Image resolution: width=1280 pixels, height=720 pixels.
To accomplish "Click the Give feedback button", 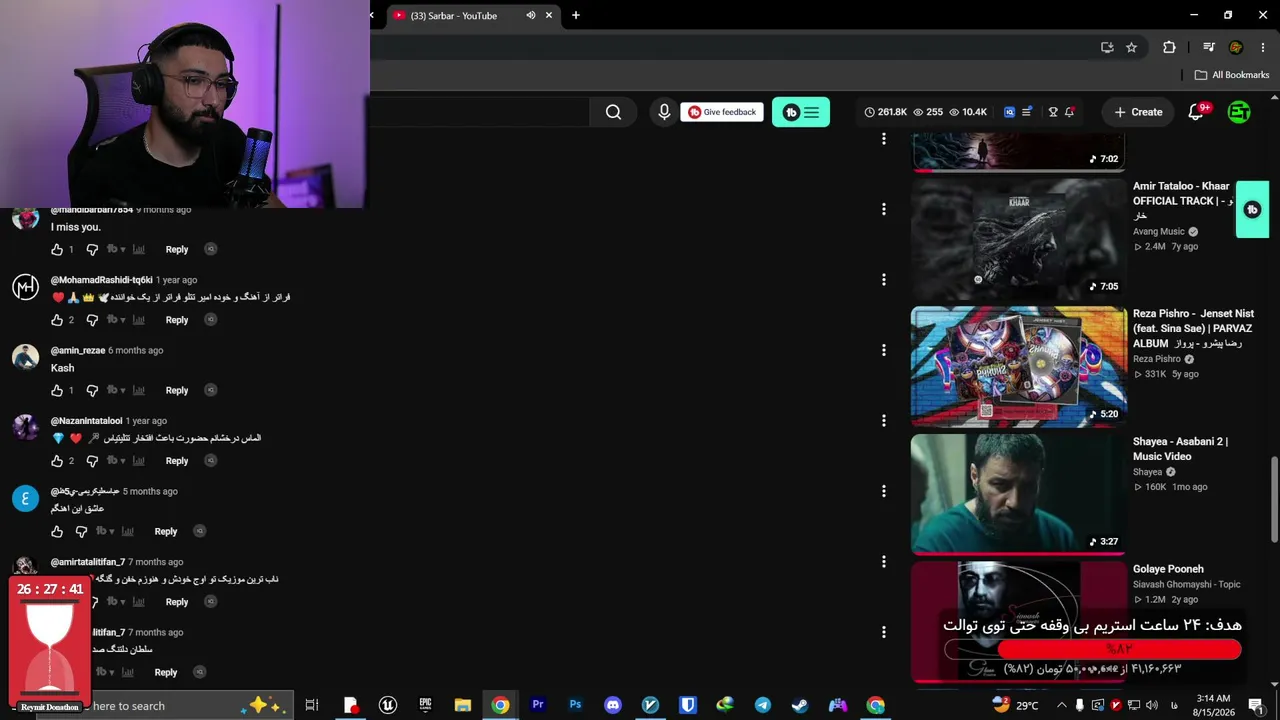I will 722,112.
